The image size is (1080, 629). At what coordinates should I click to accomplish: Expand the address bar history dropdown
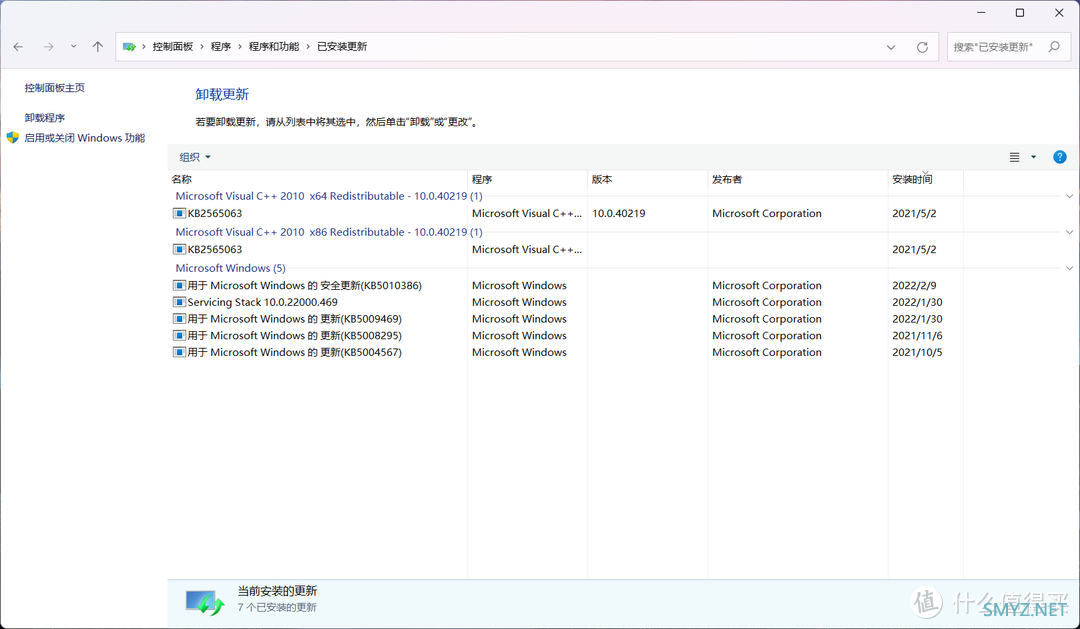click(891, 48)
